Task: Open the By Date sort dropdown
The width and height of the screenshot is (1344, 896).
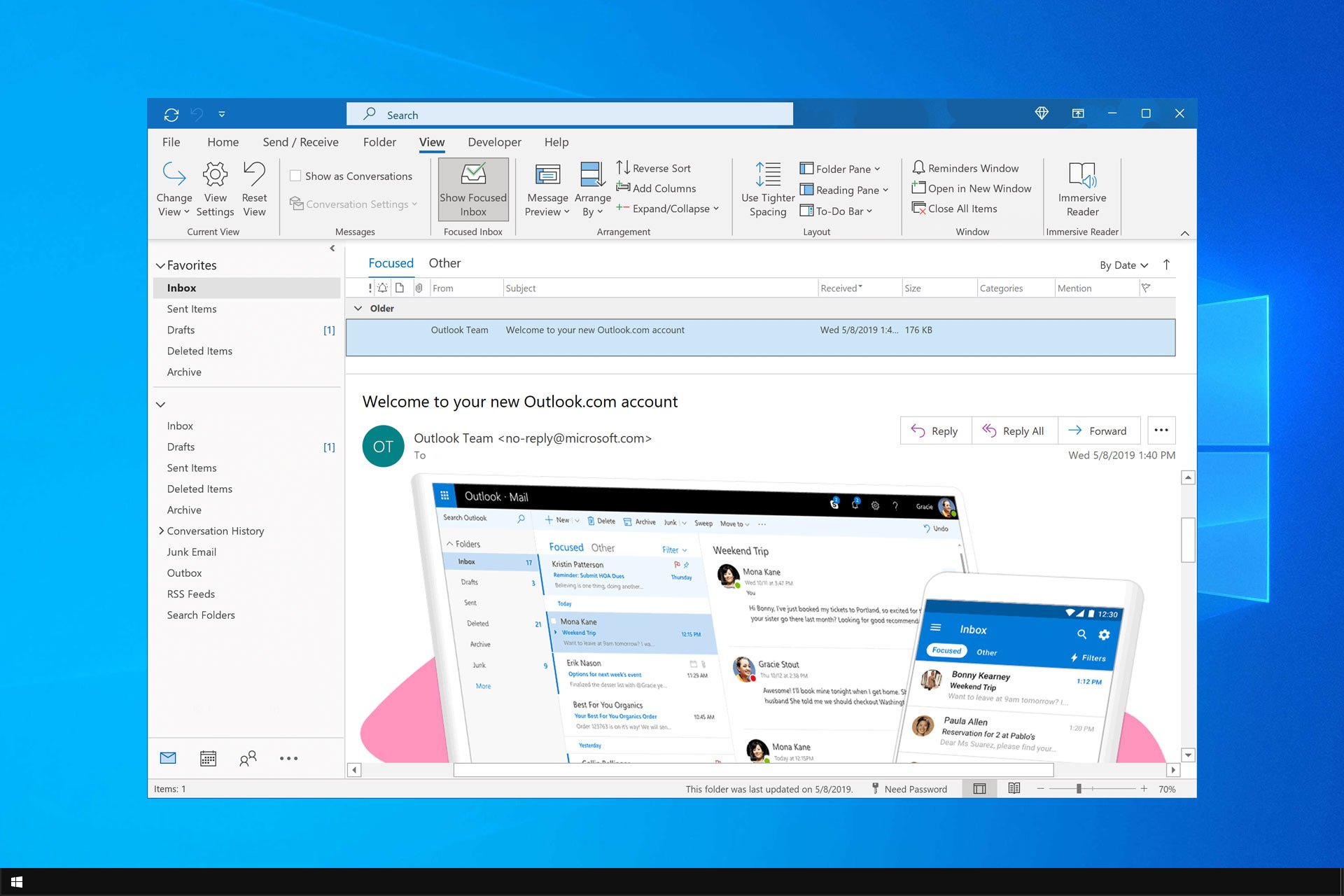Action: (1123, 265)
